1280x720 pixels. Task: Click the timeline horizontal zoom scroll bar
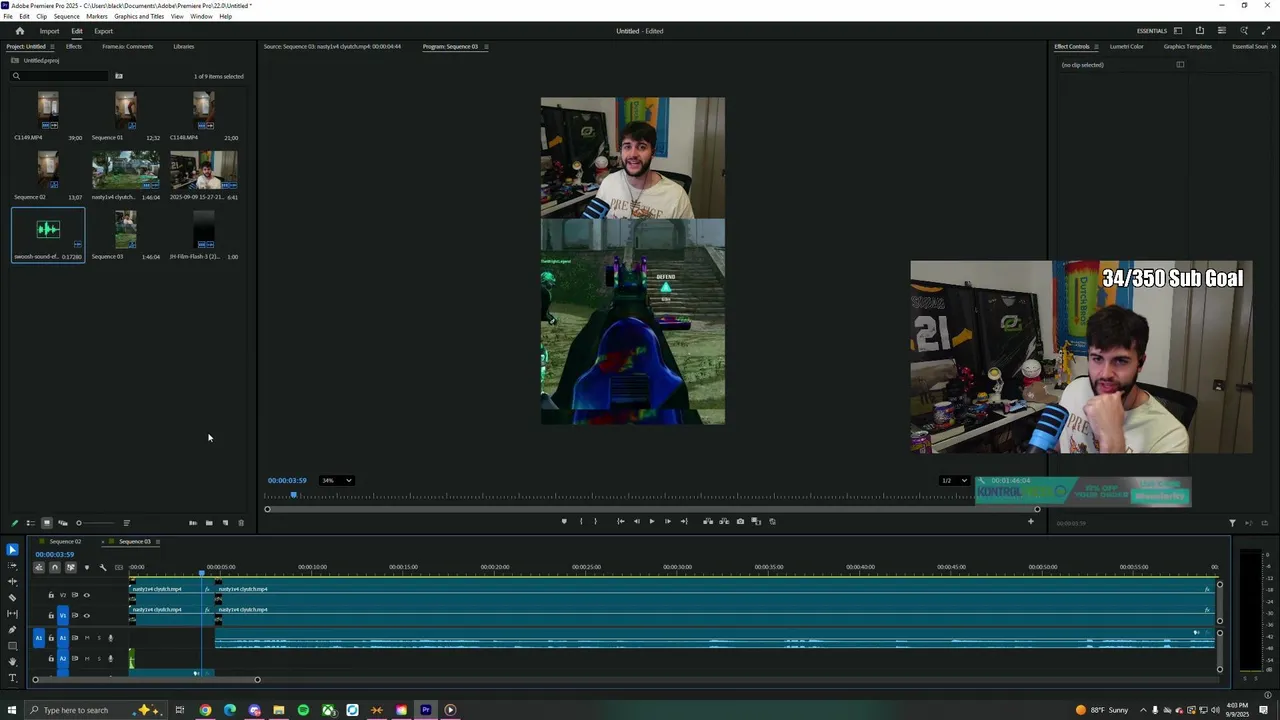146,680
